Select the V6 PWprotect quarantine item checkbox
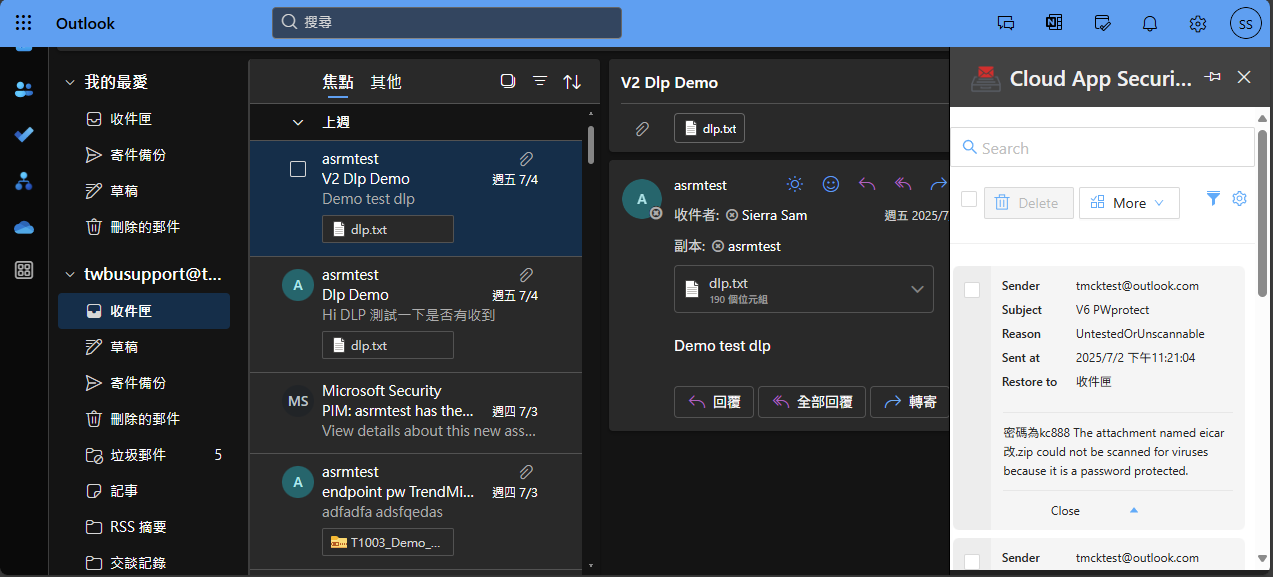Image resolution: width=1273 pixels, height=577 pixels. 972,290
